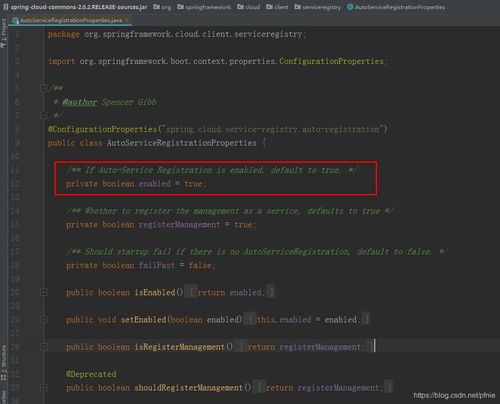The width and height of the screenshot is (500, 404).
Task: Expand the isRegisterManagement() method fold
Action: pos(44,347)
